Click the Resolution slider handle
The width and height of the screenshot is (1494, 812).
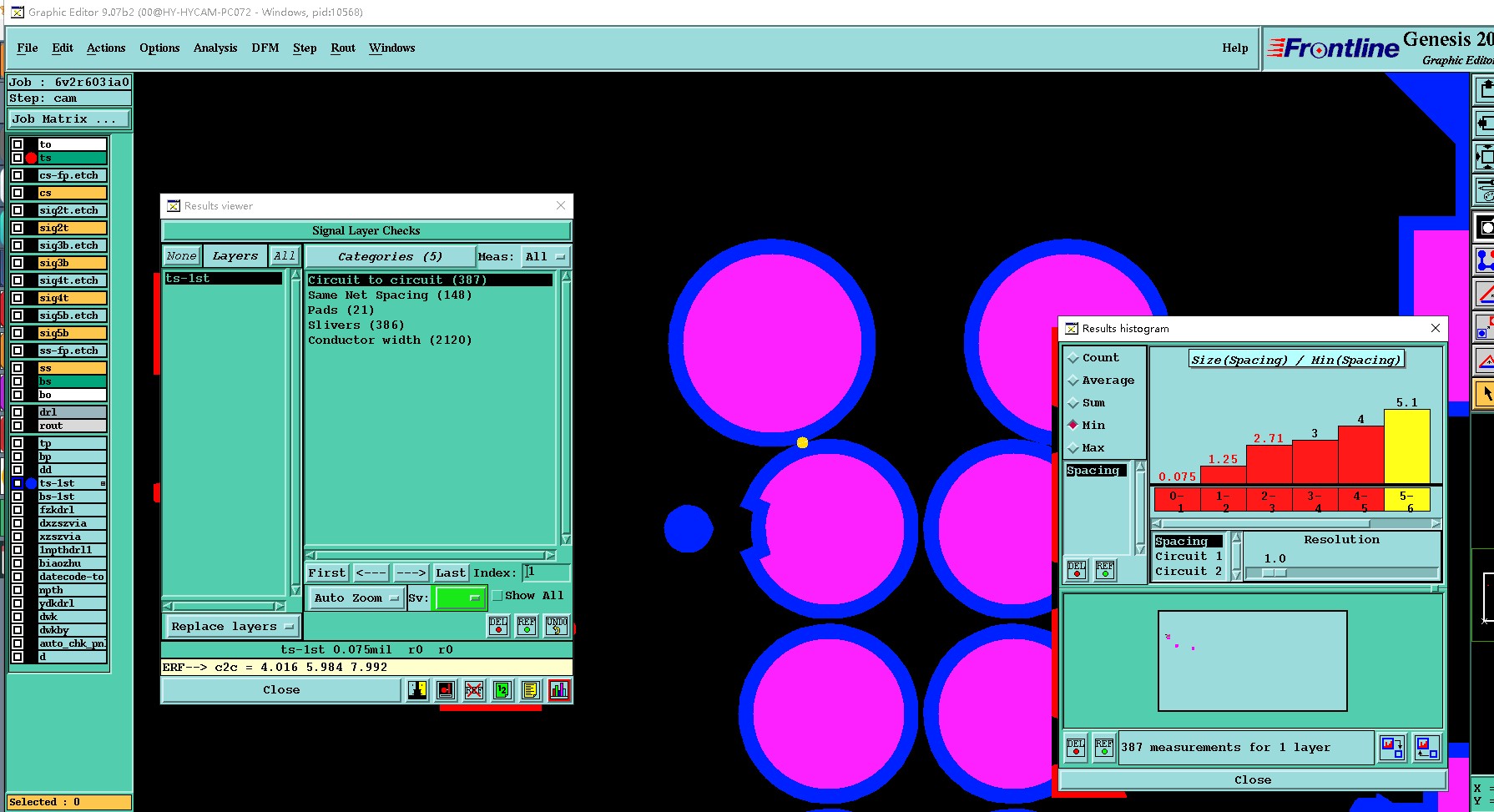[1274, 573]
